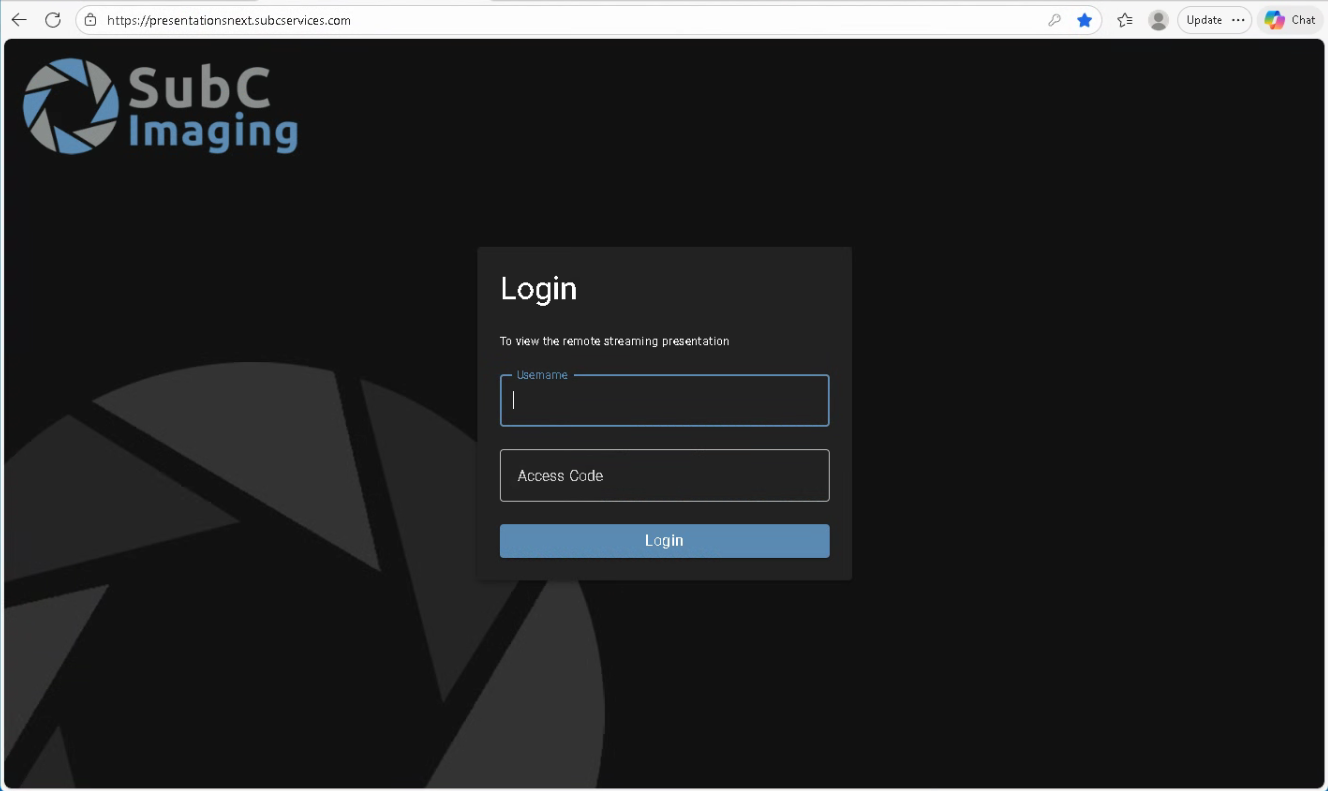Open the saved passwords key icon

point(1054,20)
